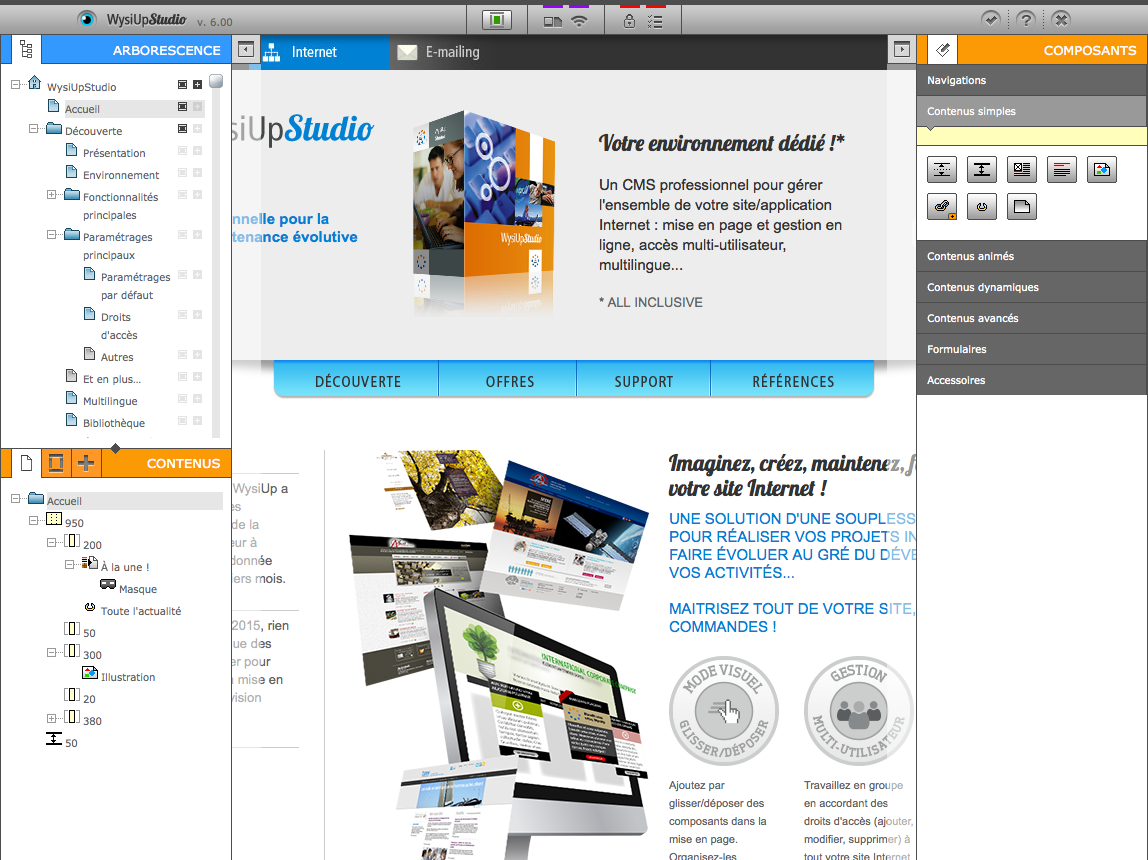The image size is (1148, 860).
Task: Select the illustration shapes component icon
Action: click(1102, 170)
